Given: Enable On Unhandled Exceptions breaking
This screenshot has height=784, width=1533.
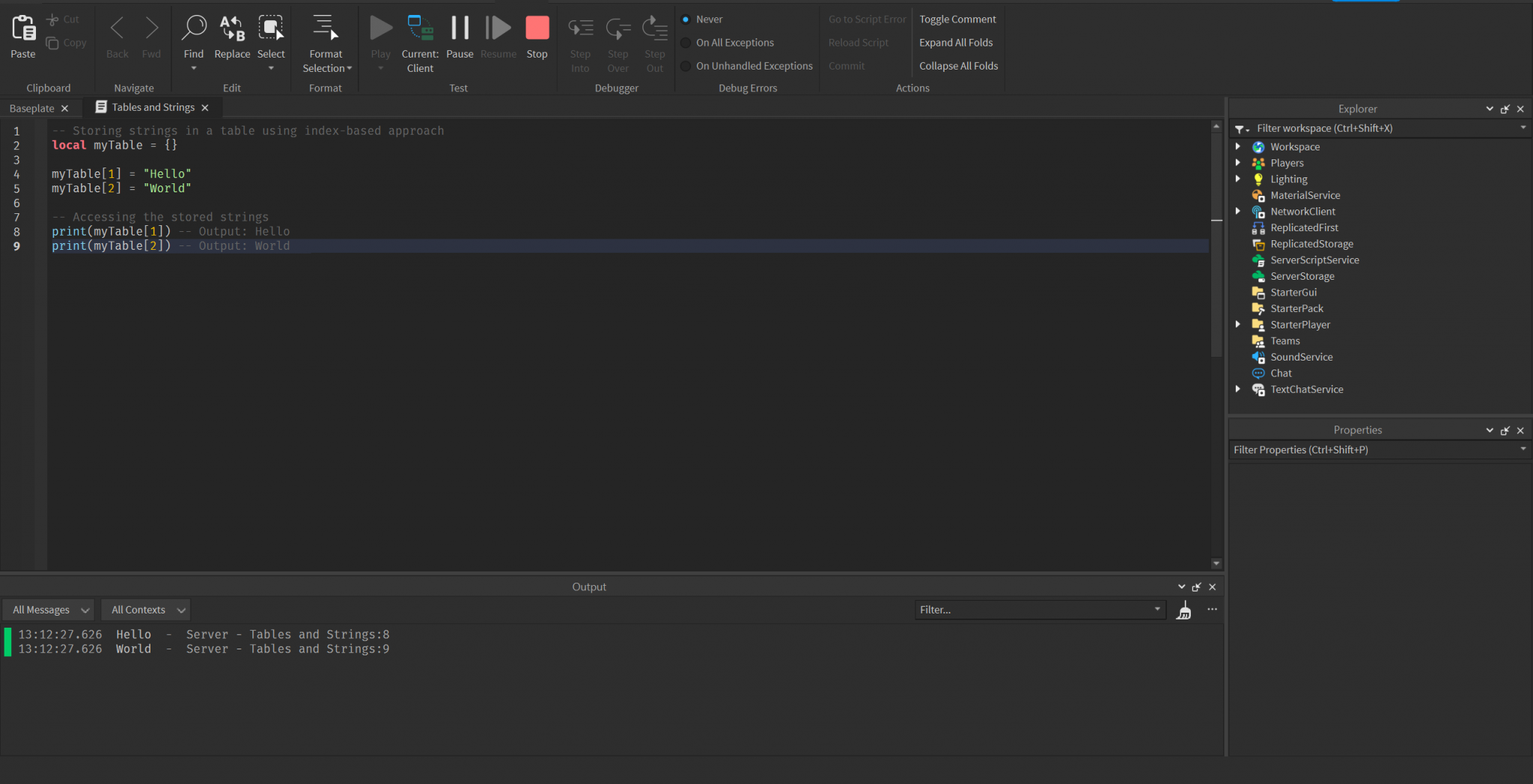Looking at the screenshot, I should (x=686, y=66).
